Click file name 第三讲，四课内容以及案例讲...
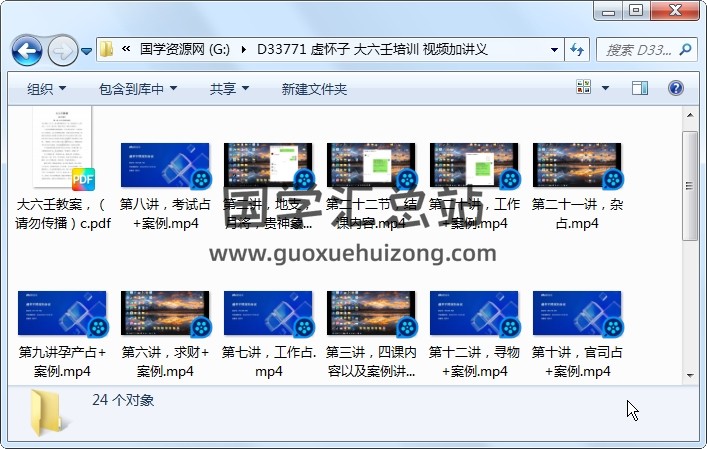Screen dimensions: 707x449 [x=371, y=362]
